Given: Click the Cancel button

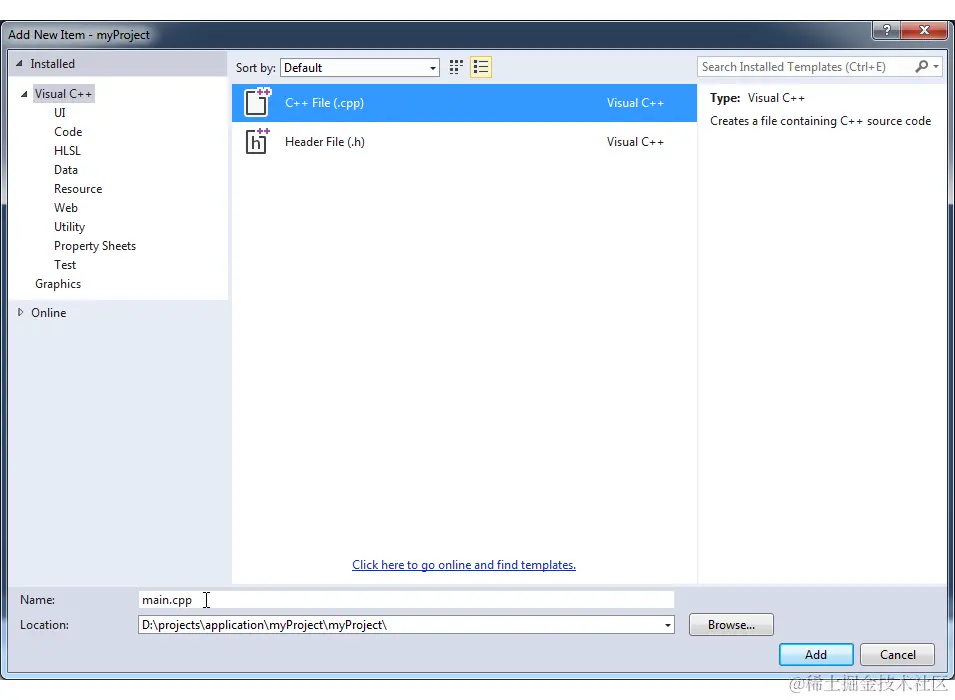Looking at the screenshot, I should [897, 654].
